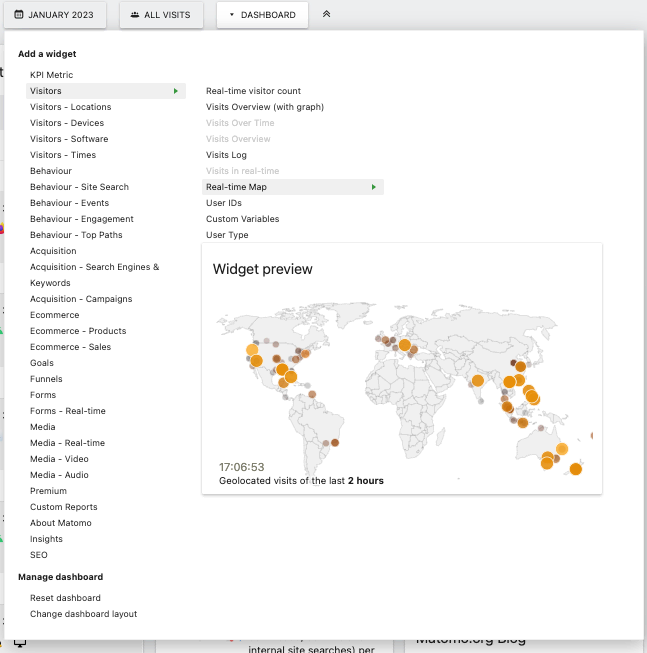This screenshot has height=653, width=647.
Task: Choose Visitors - Locations category
Action: click(70, 107)
